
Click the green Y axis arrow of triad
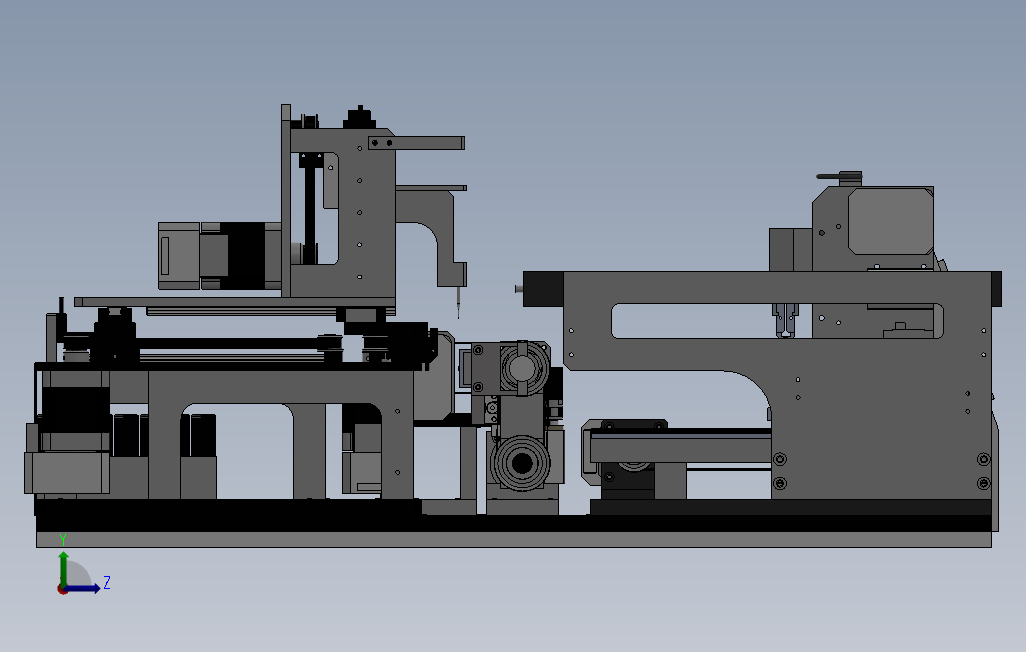[63, 568]
